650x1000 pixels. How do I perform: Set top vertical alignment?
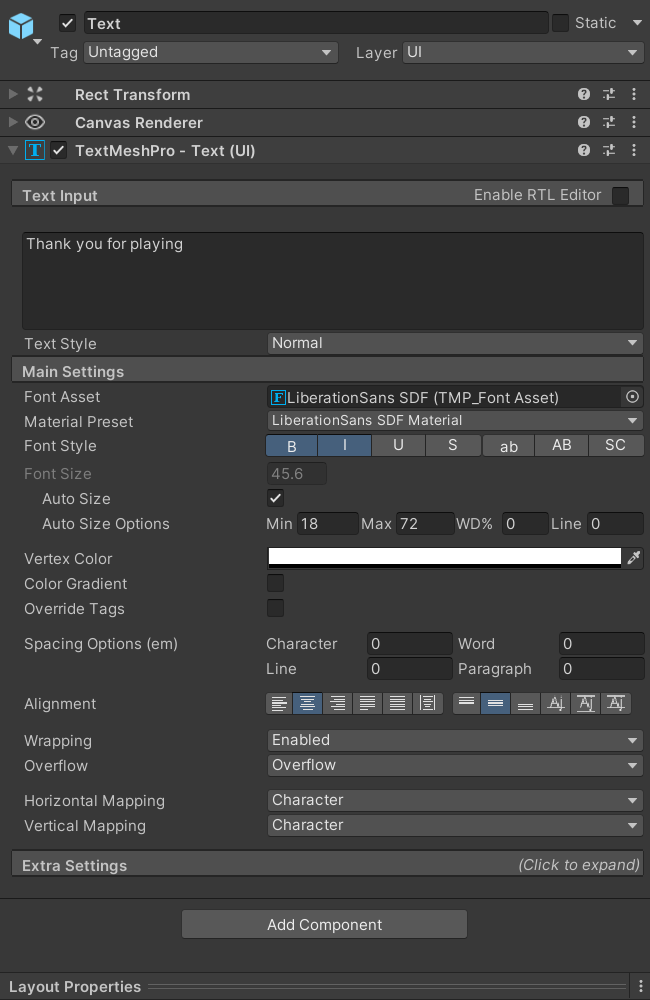(x=466, y=703)
